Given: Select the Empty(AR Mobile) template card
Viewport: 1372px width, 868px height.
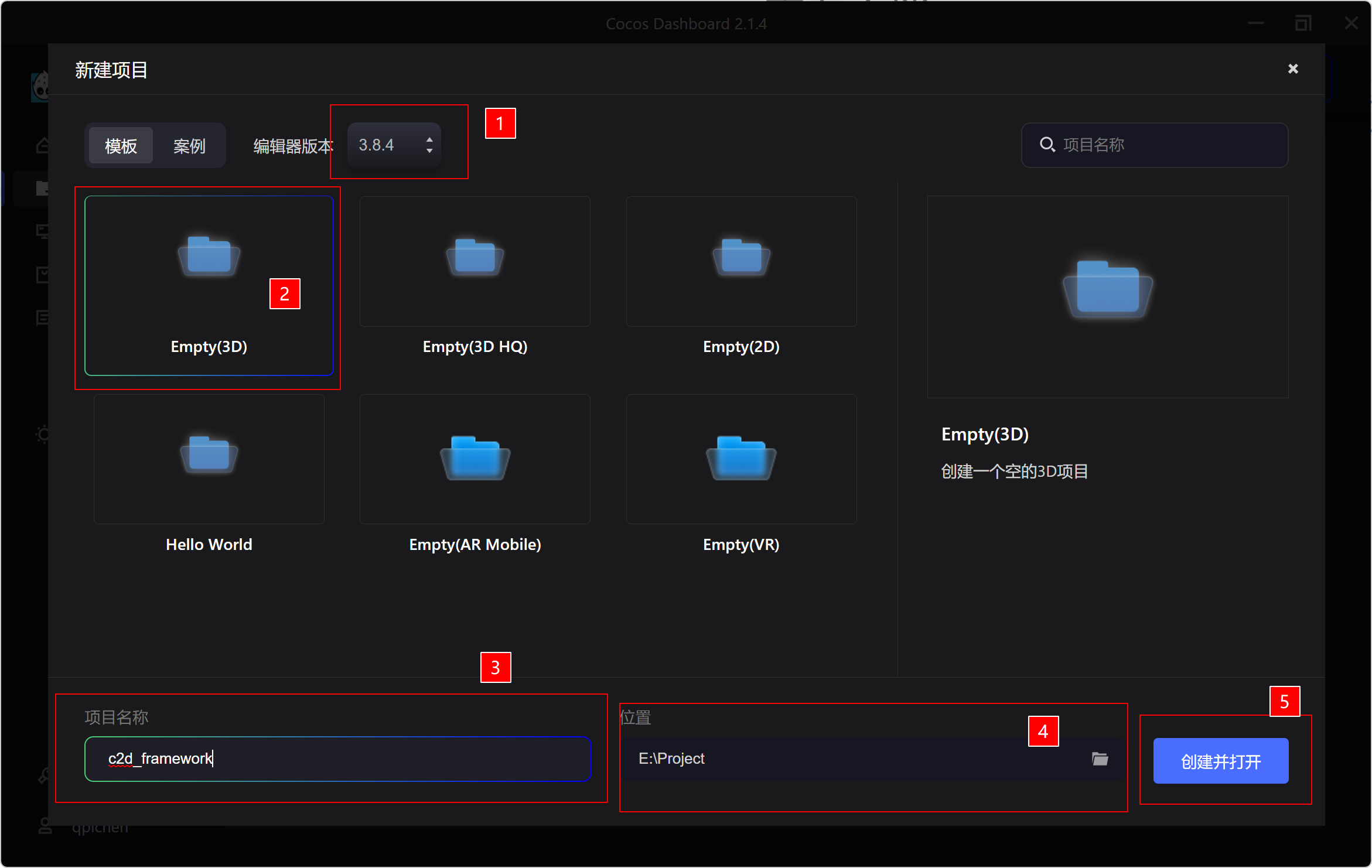Looking at the screenshot, I should click(475, 475).
